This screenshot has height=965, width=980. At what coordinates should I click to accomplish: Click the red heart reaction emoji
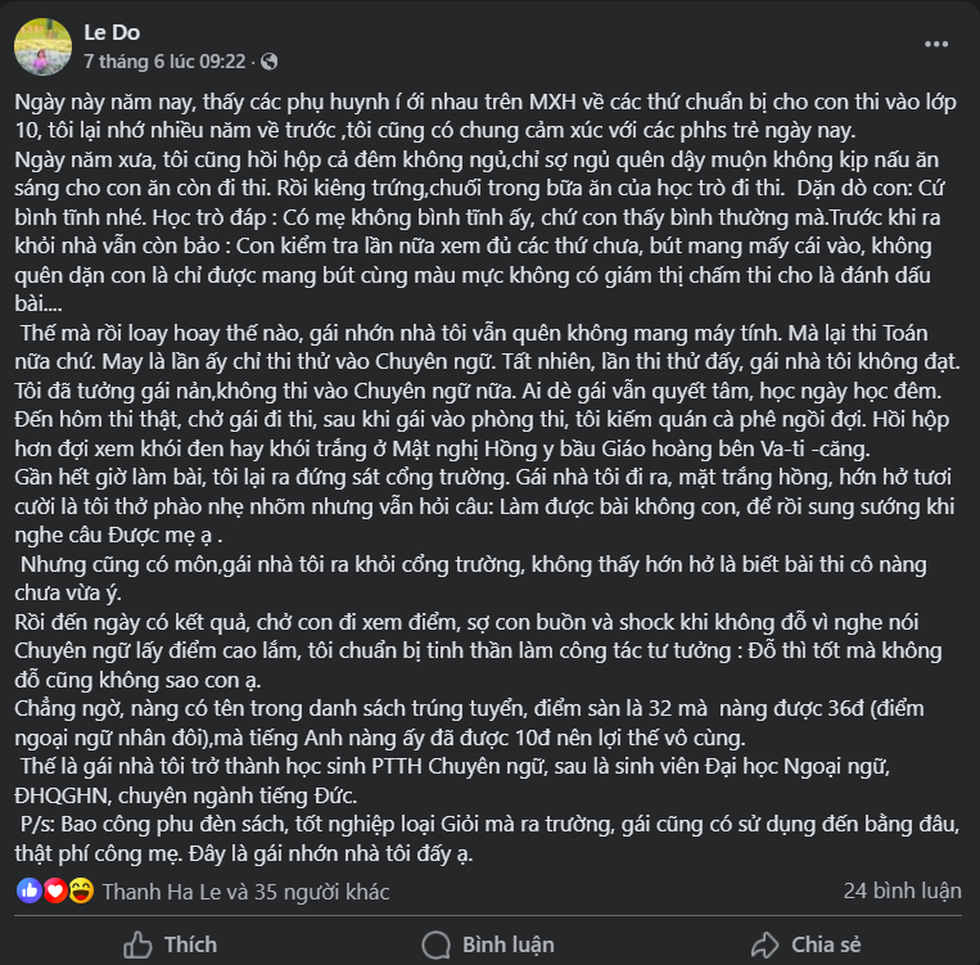(55, 890)
